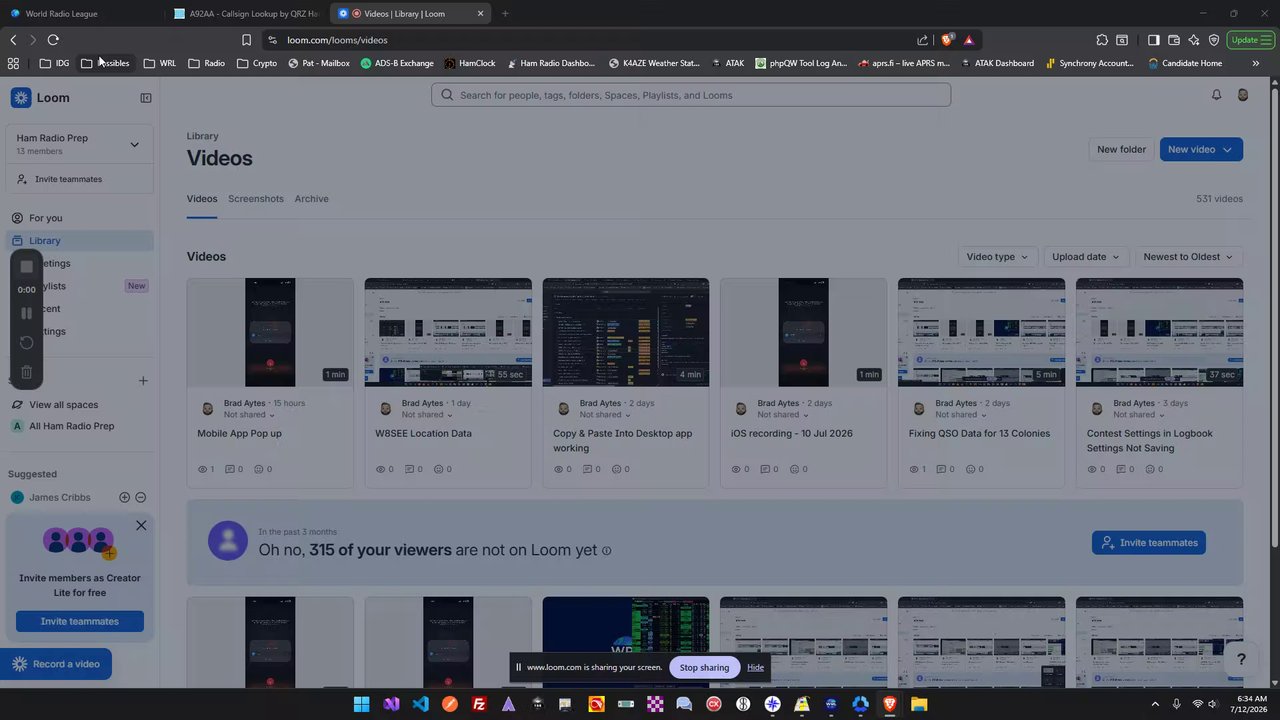Restart the recording from the overlay

coord(27,343)
